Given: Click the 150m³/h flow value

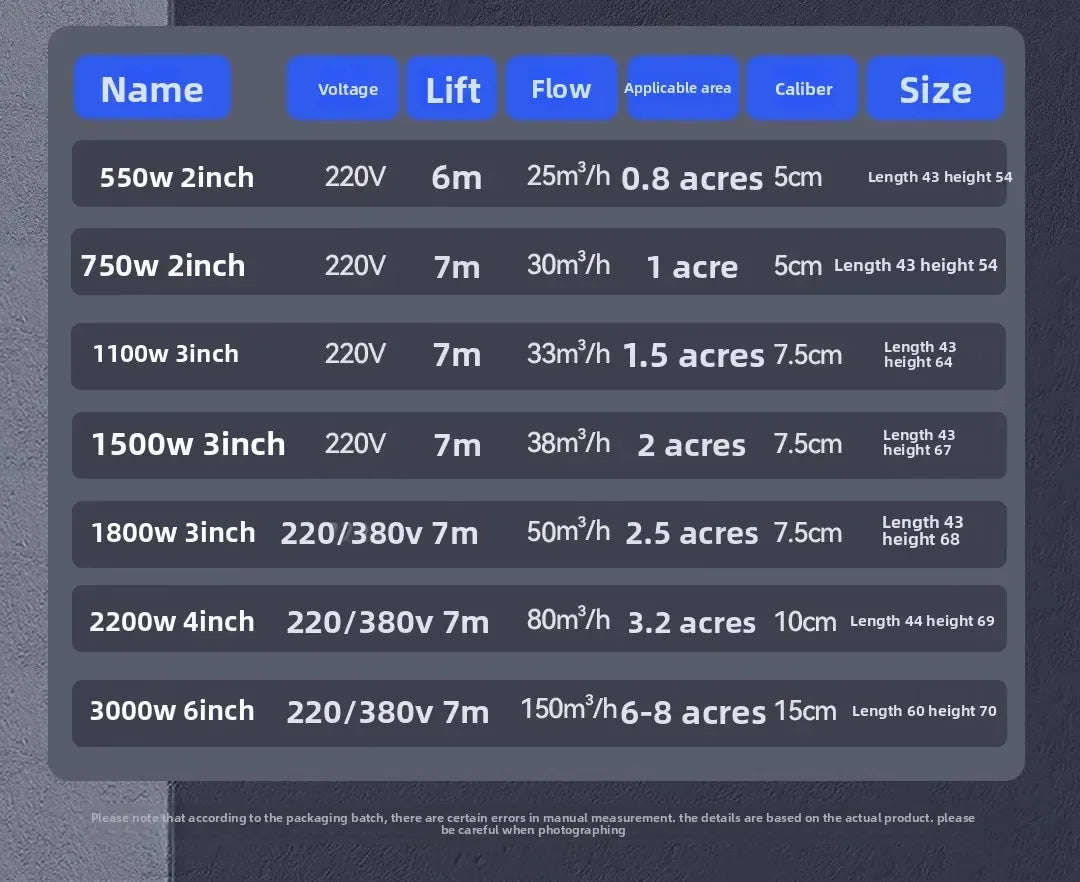Looking at the screenshot, I should coord(568,708).
